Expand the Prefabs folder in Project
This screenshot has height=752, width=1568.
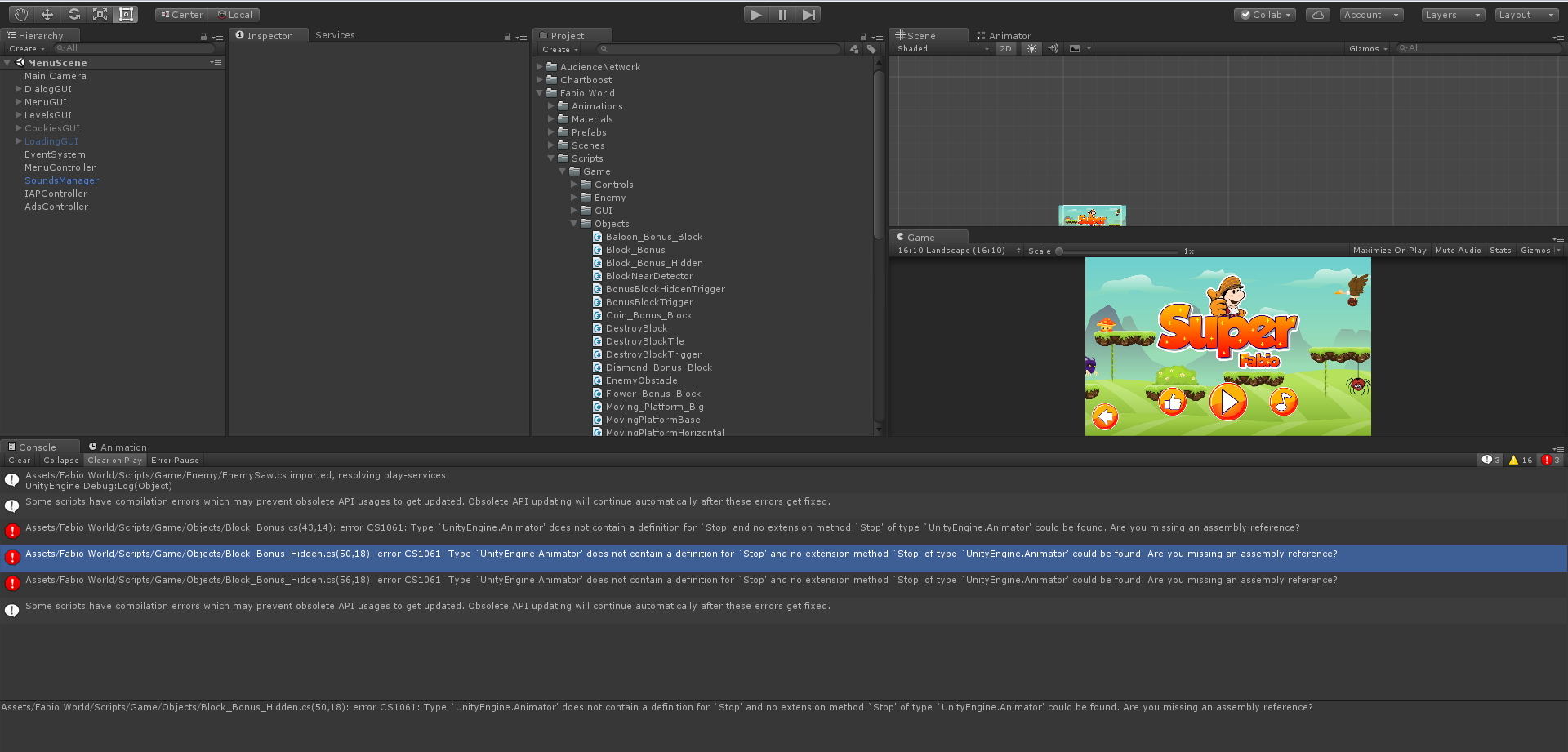tap(551, 131)
